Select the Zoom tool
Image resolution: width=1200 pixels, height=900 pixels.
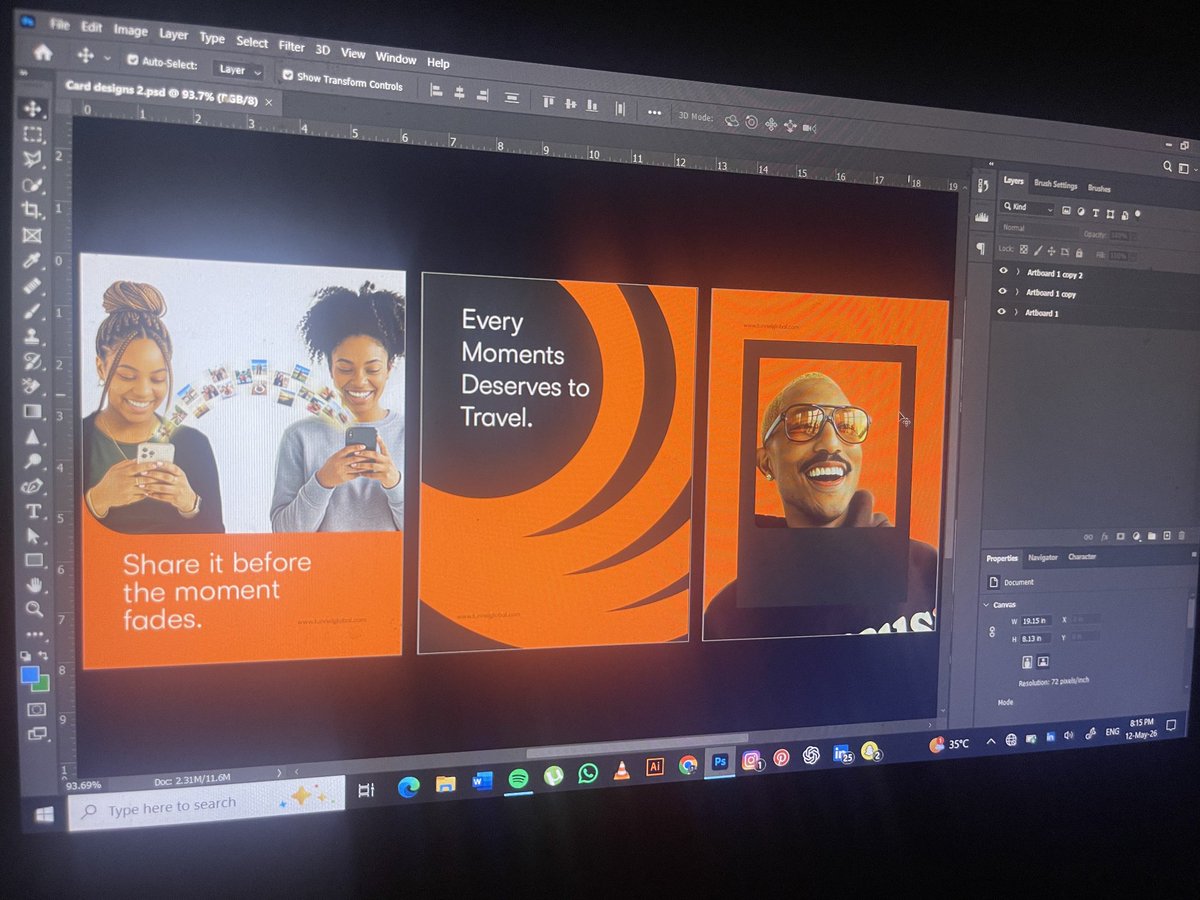(34, 608)
